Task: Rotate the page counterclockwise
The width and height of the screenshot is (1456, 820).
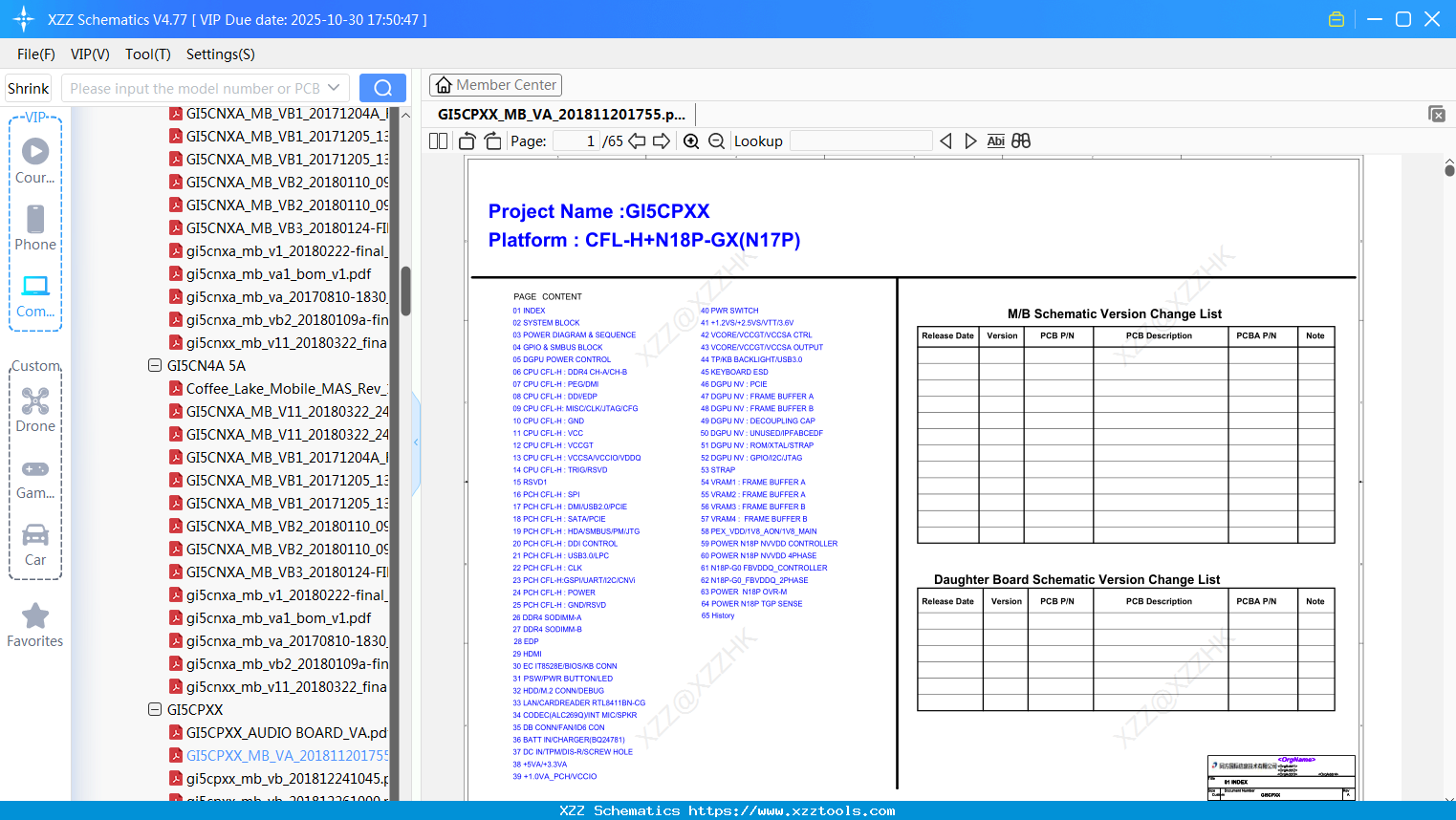Action: click(467, 140)
